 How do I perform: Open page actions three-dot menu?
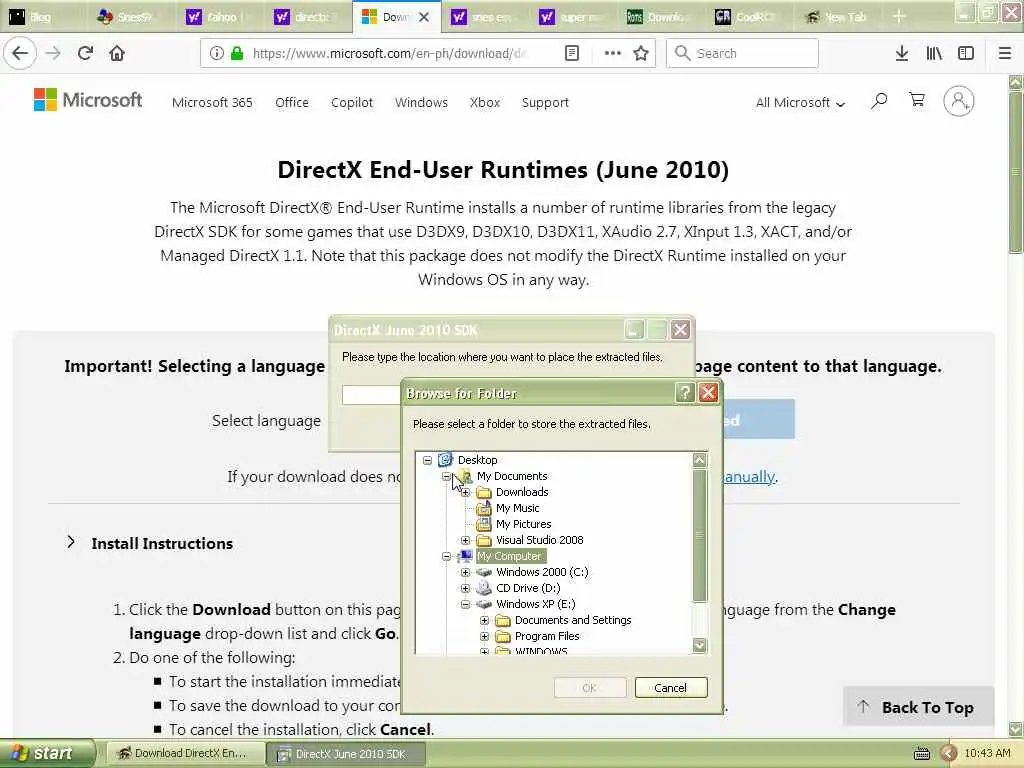[613, 53]
